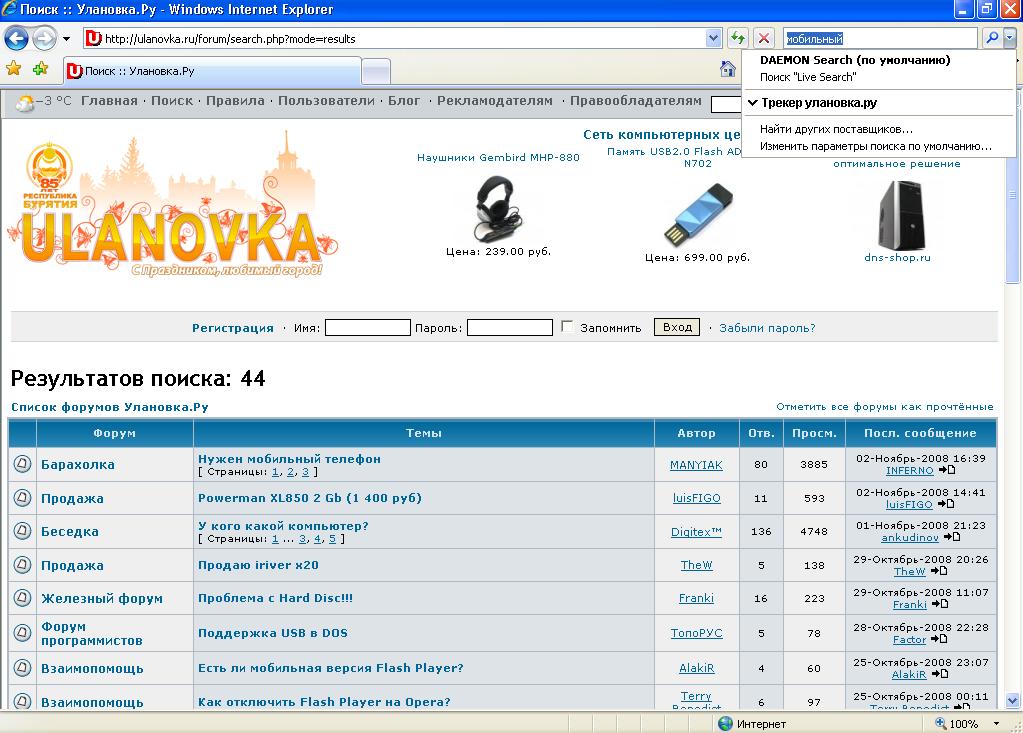Click the Back navigation arrow
The image size is (1023, 733).
coord(18,38)
